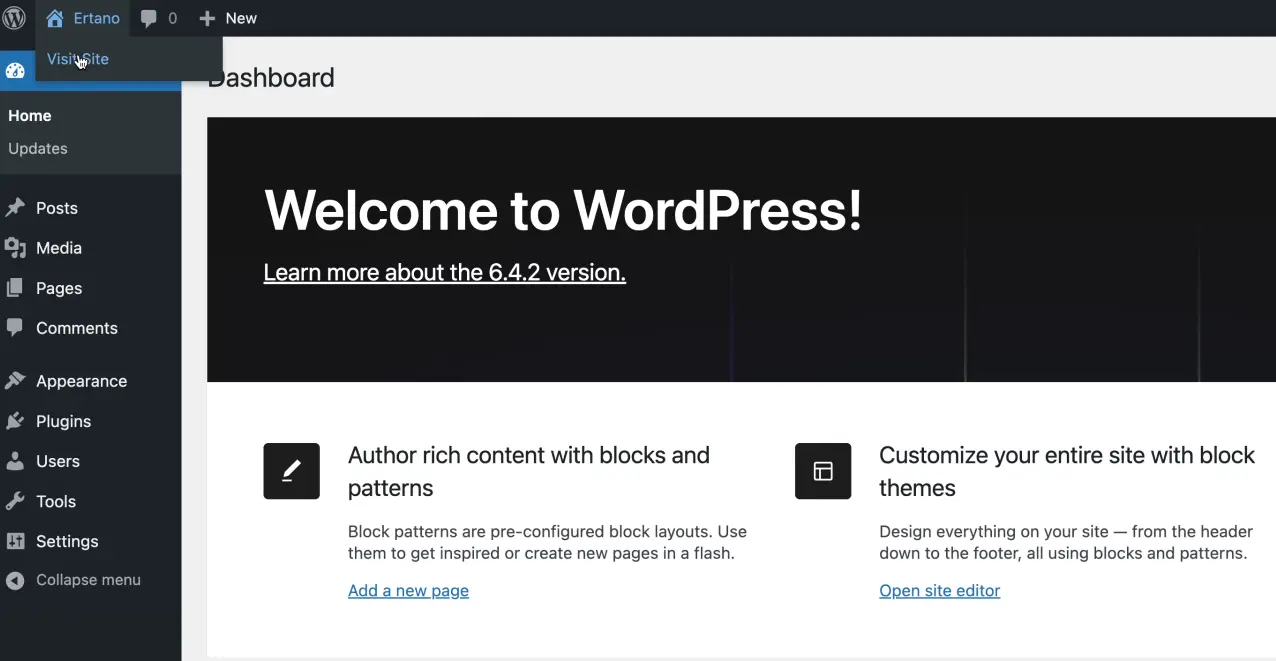This screenshot has width=1276, height=661.
Task: Open comments via speech bubble icon
Action: tap(149, 18)
